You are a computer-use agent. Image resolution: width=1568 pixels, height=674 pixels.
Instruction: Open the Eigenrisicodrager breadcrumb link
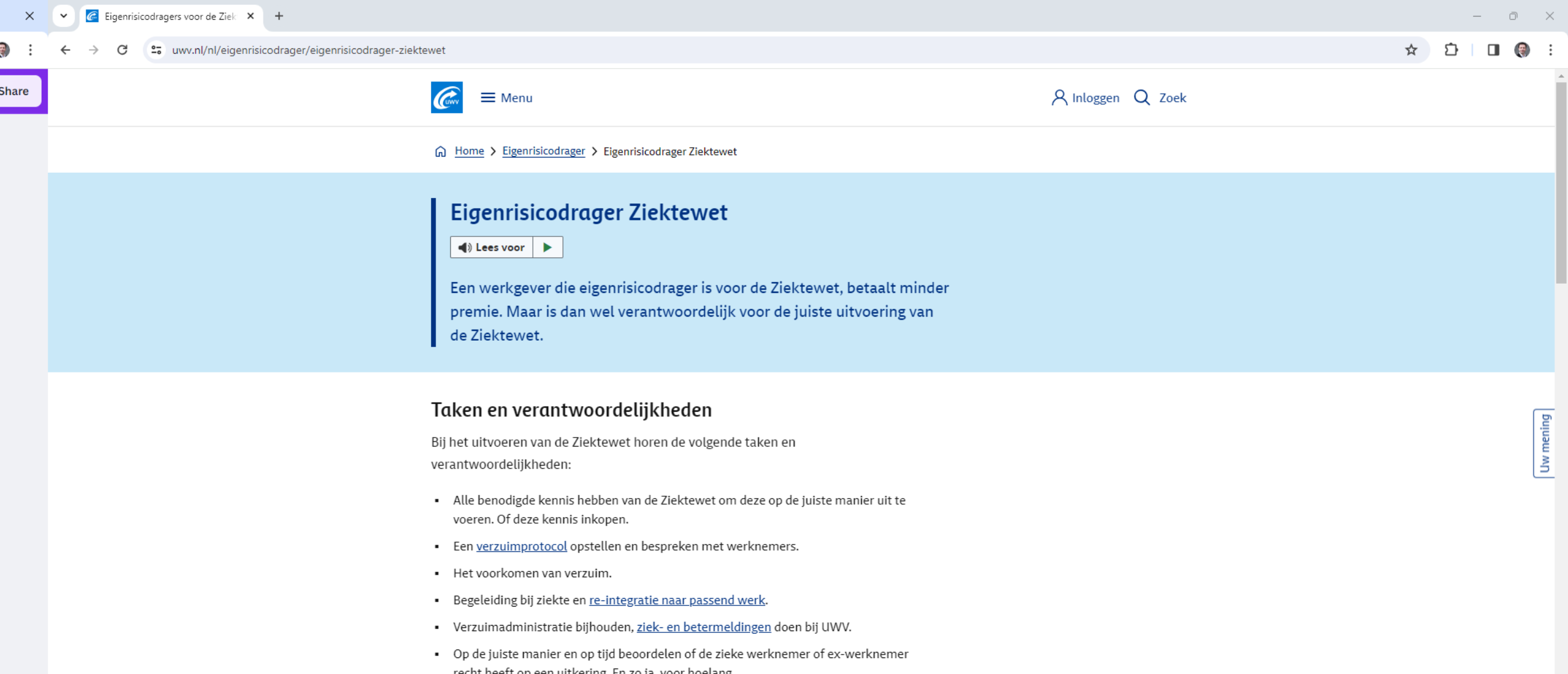click(543, 151)
